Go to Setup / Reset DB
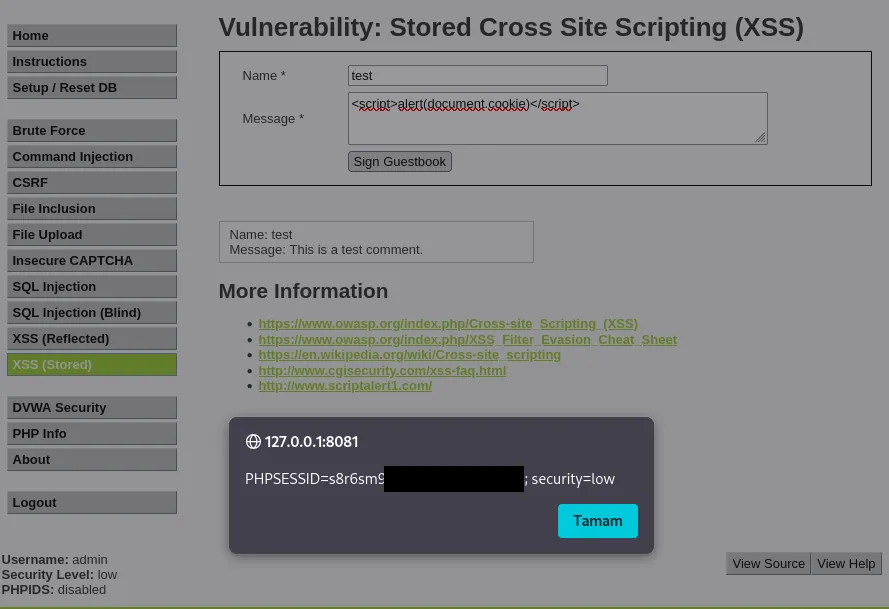 tap(92, 87)
